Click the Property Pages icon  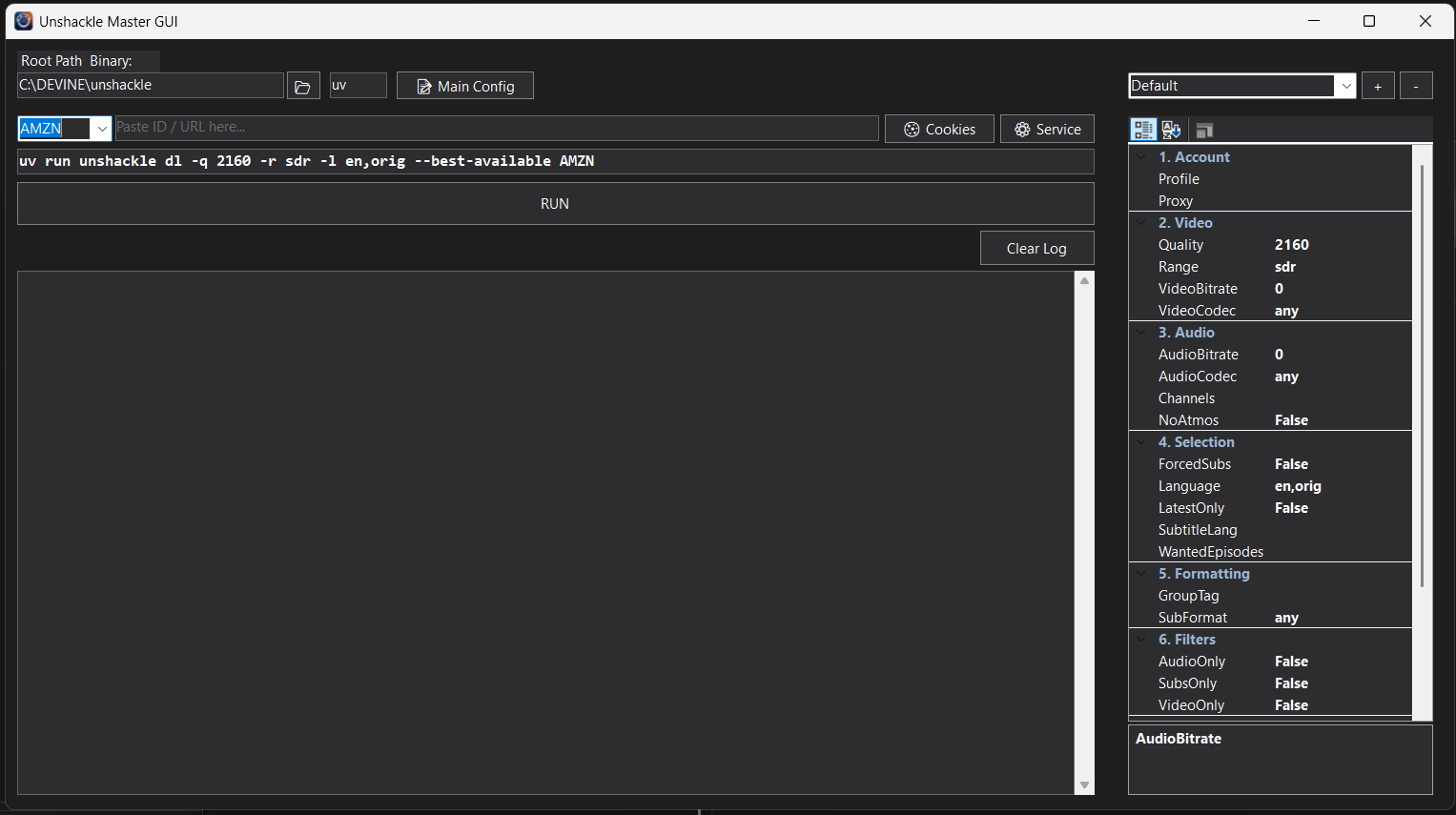click(1204, 131)
